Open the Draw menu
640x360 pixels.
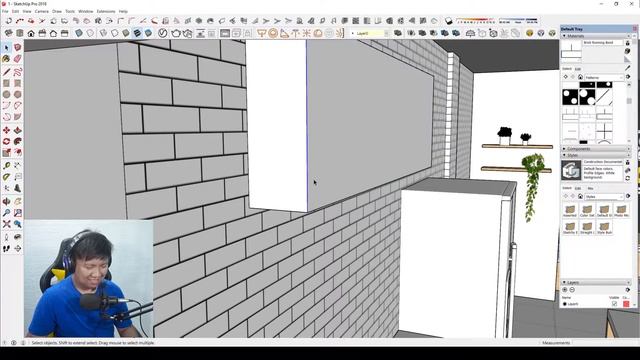click(57, 11)
